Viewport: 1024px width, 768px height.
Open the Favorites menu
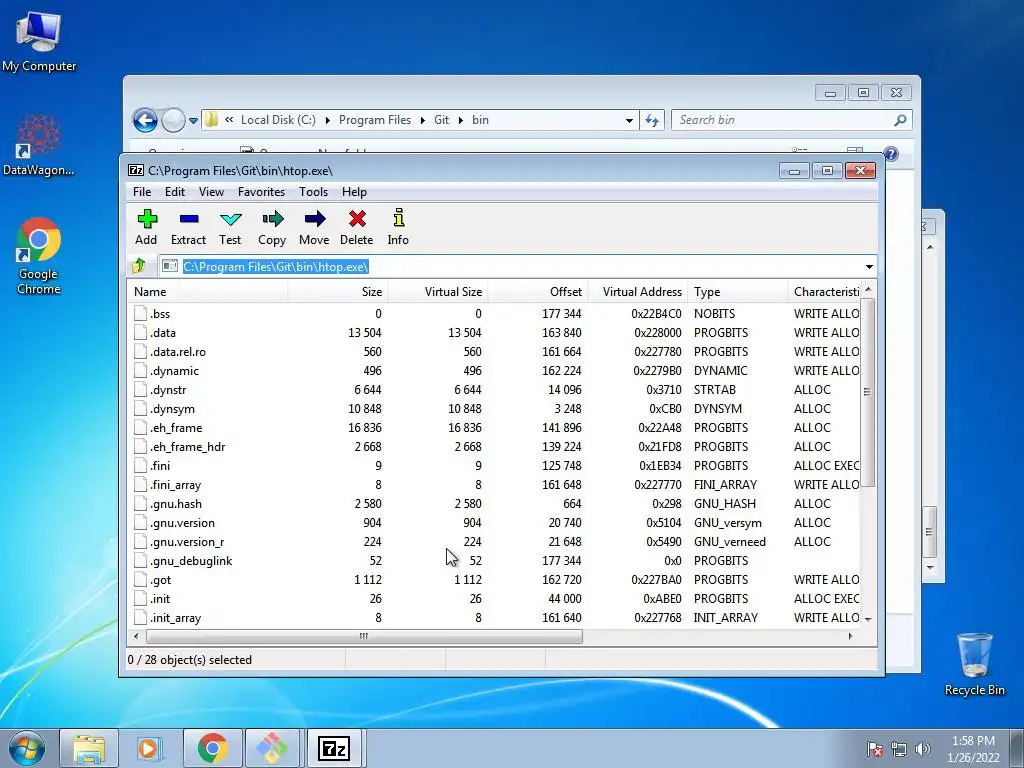point(261,192)
